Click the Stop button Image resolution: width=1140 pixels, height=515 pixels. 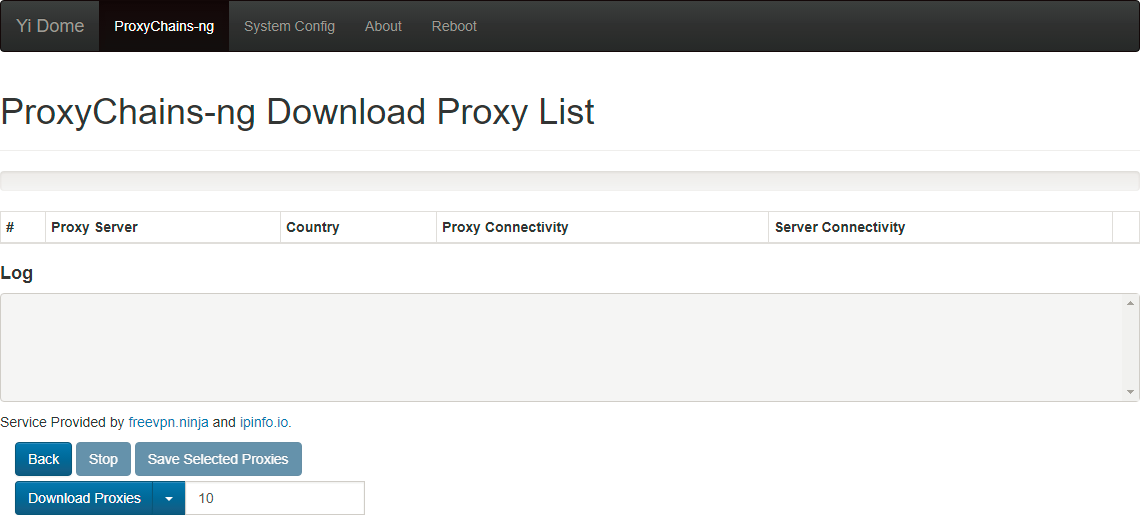[103, 459]
